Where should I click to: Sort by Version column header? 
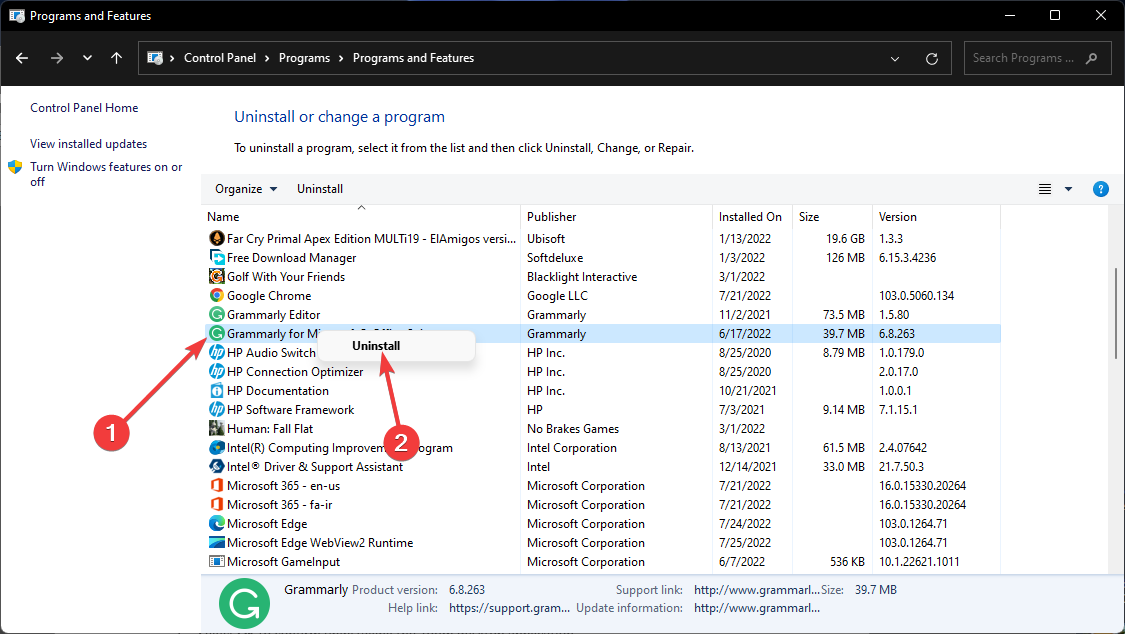click(x=936, y=217)
